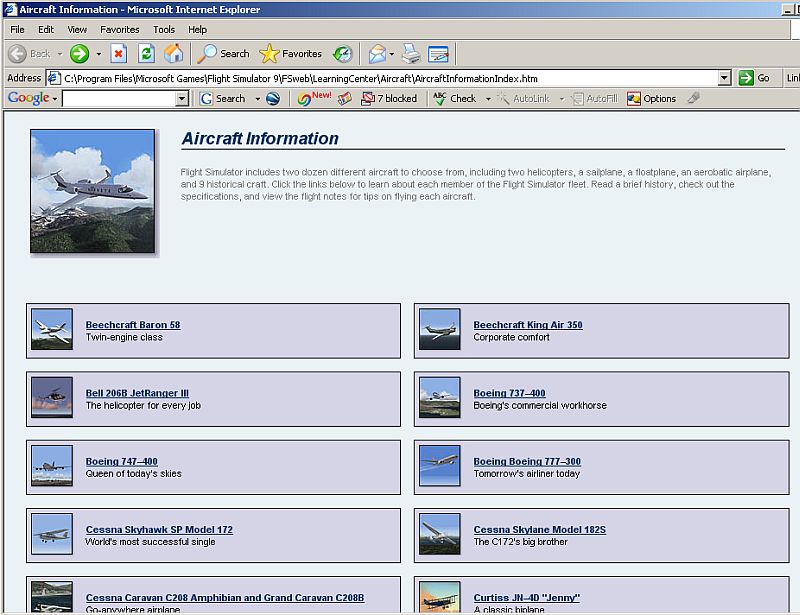Refresh the page with the Refresh icon
800x615 pixels.
coord(146,54)
